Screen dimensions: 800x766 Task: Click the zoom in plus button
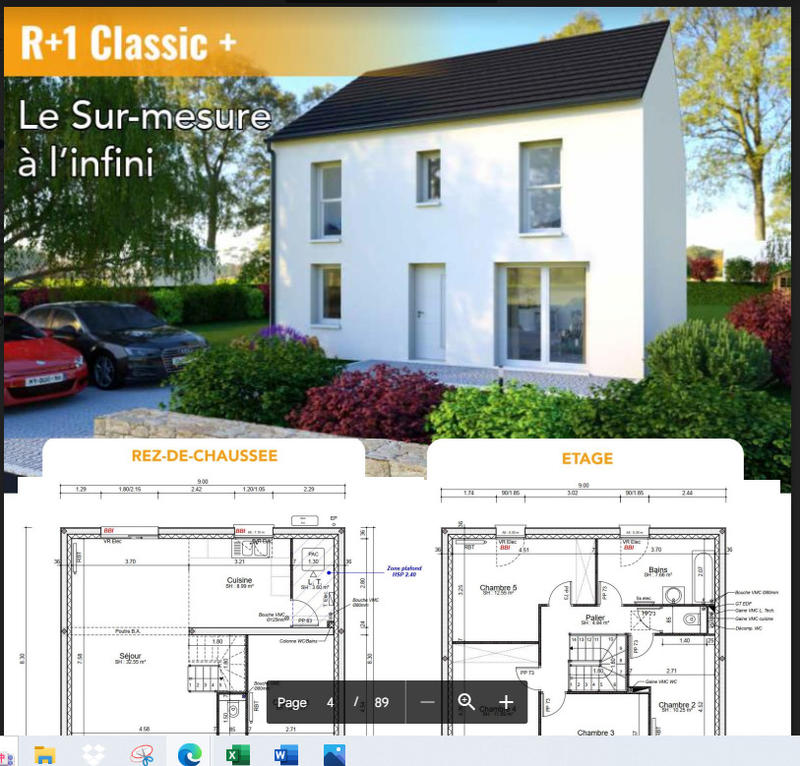tap(506, 702)
